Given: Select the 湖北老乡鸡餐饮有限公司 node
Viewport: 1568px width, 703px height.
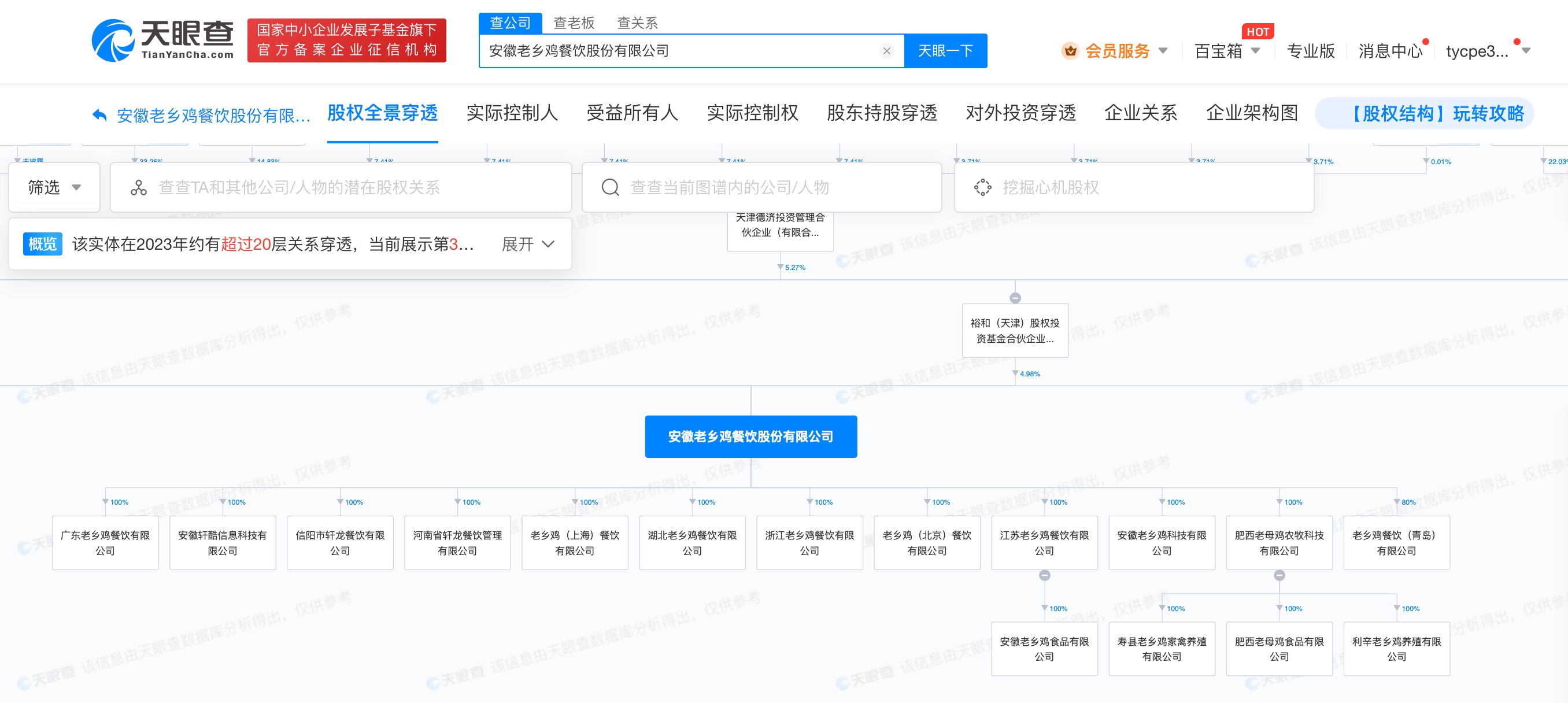Looking at the screenshot, I should (x=693, y=543).
